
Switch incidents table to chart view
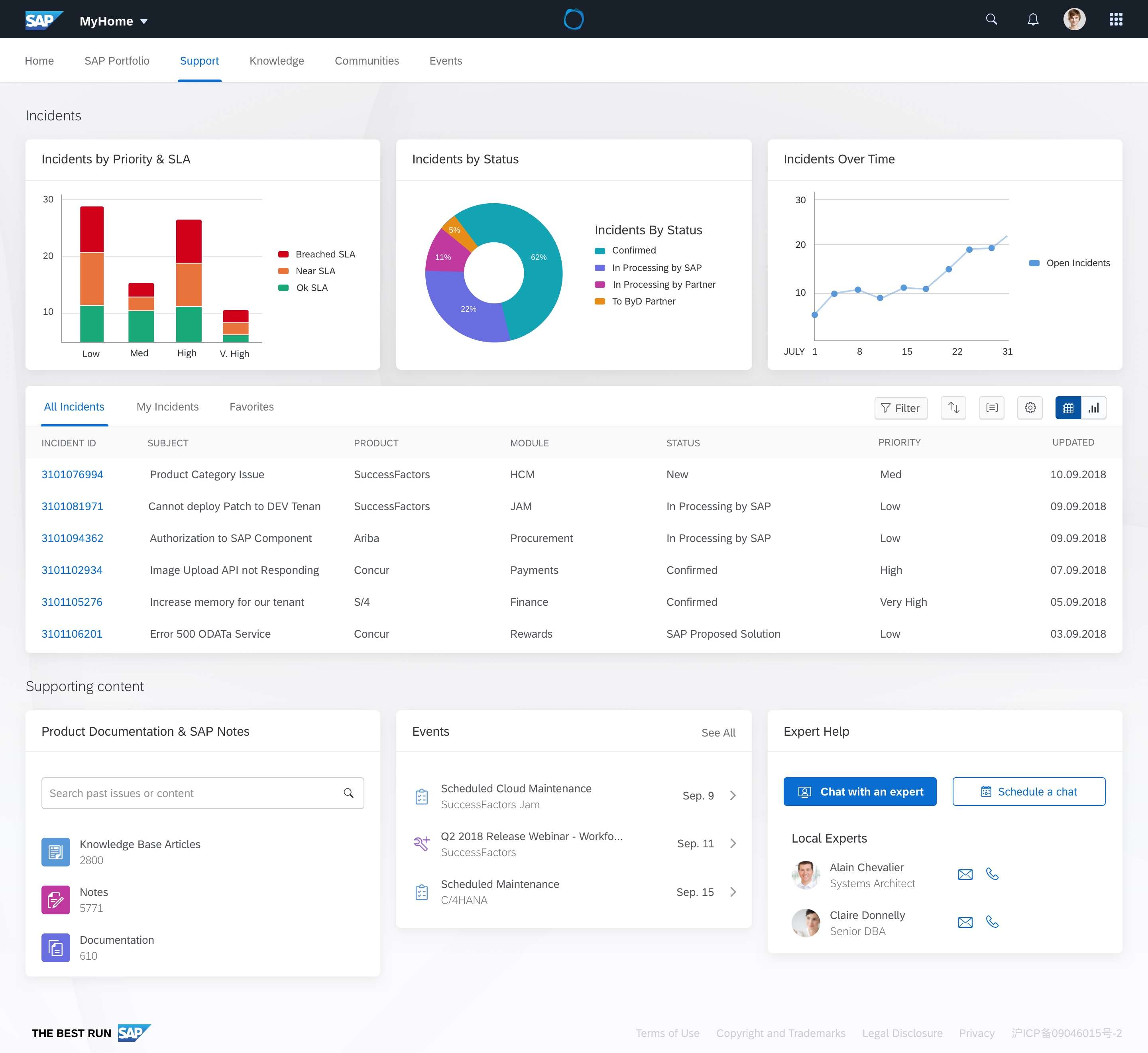(x=1095, y=408)
